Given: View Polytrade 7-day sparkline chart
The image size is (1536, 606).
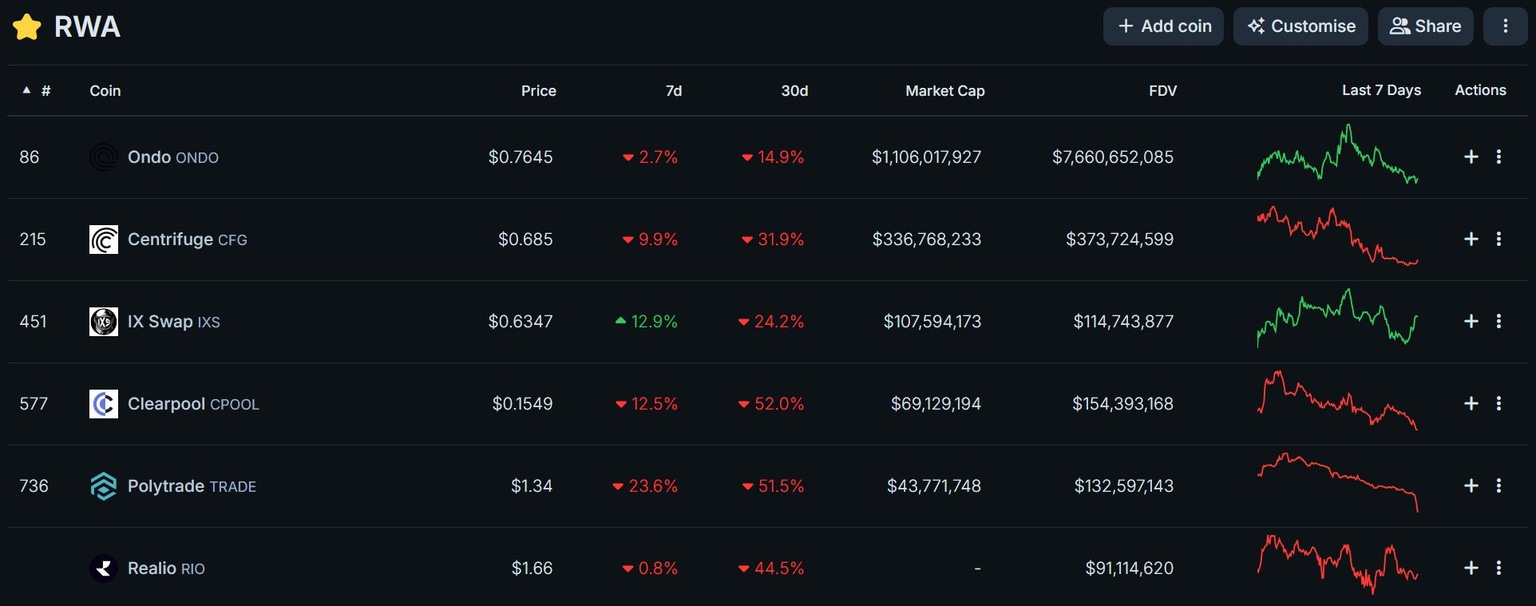Looking at the screenshot, I should coord(1337,484).
